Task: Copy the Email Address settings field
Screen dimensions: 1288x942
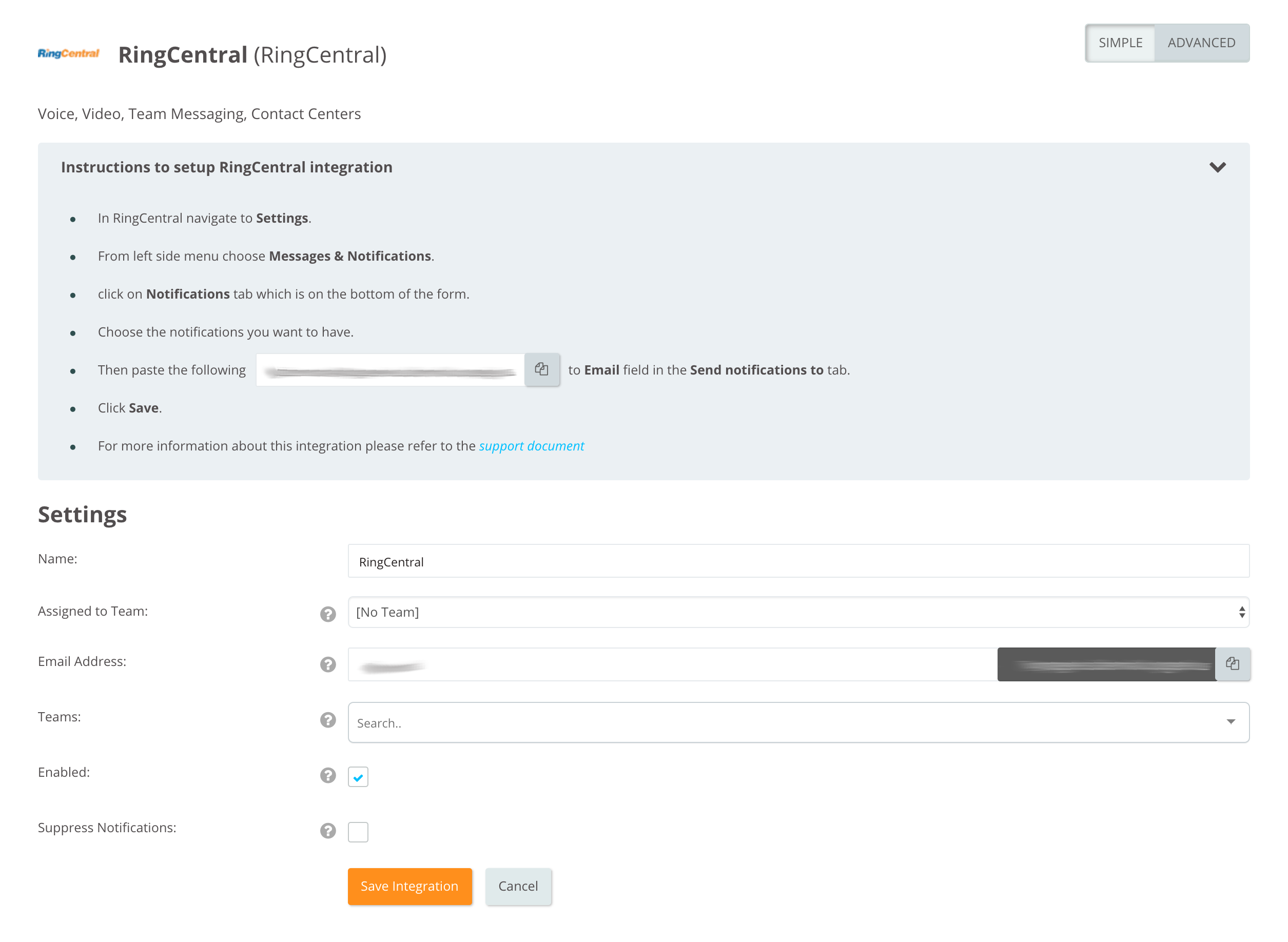Action: click(1232, 664)
